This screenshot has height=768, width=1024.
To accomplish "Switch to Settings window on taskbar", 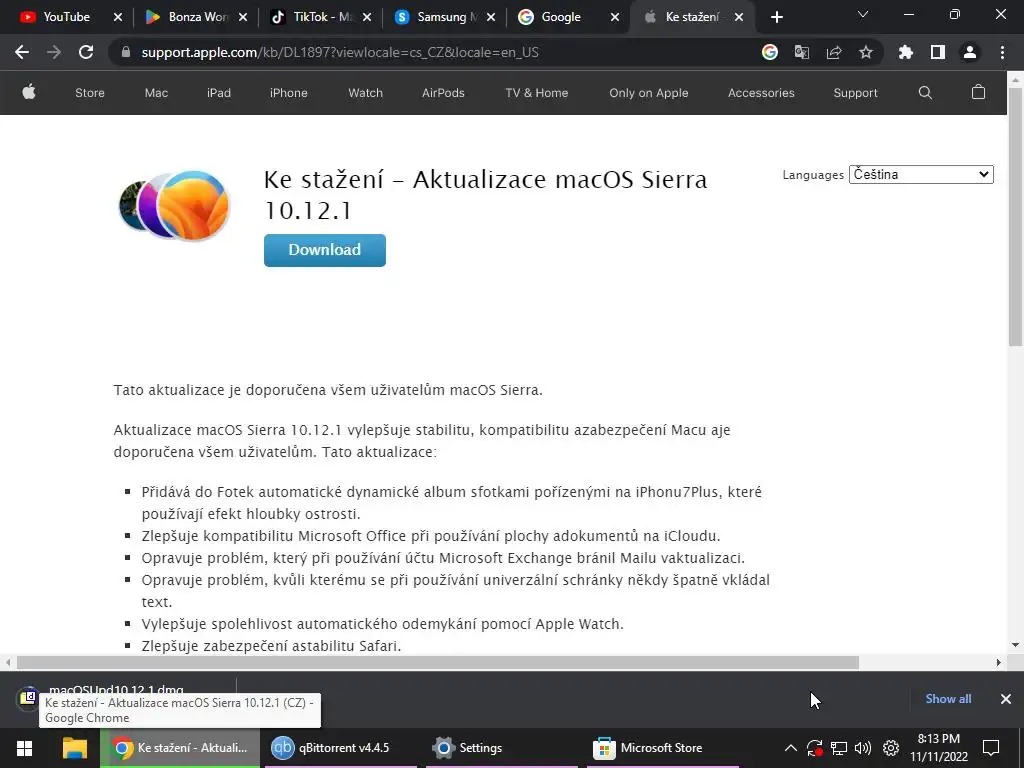I will point(500,748).
